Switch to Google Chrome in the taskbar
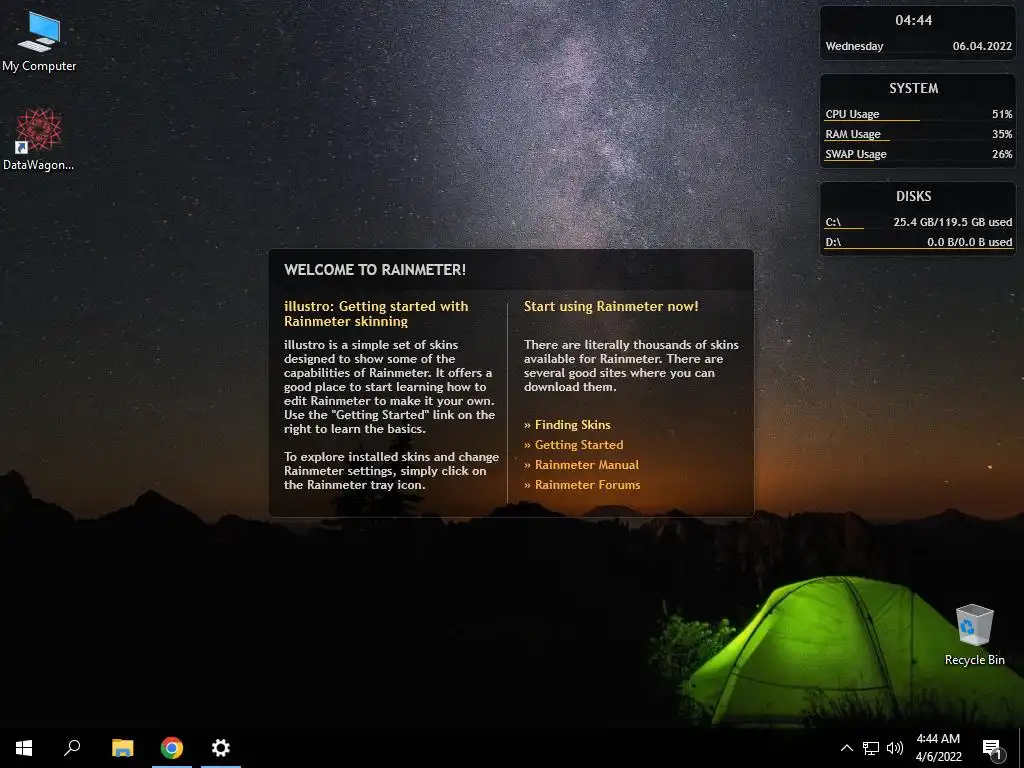The width and height of the screenshot is (1024, 768). (x=172, y=748)
